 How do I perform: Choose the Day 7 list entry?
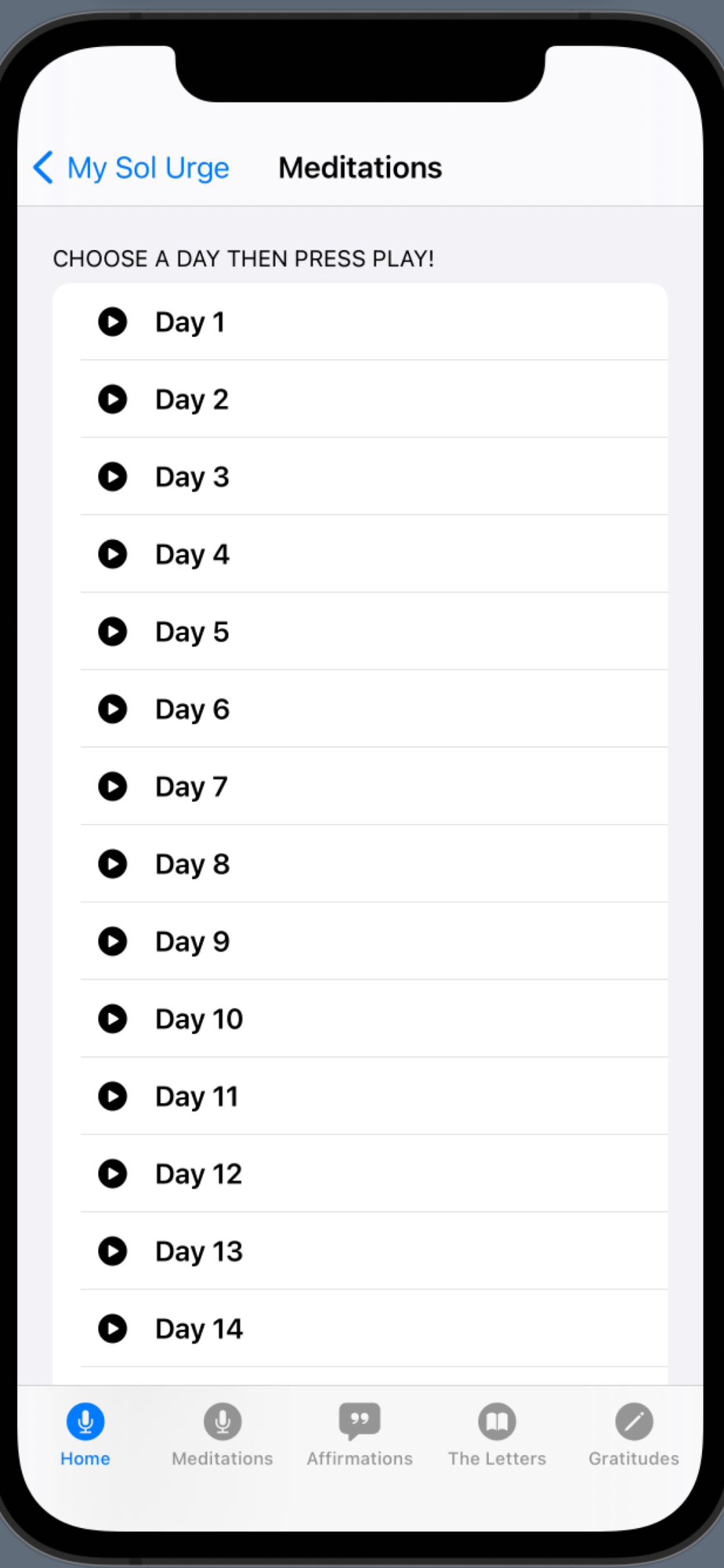coord(360,786)
